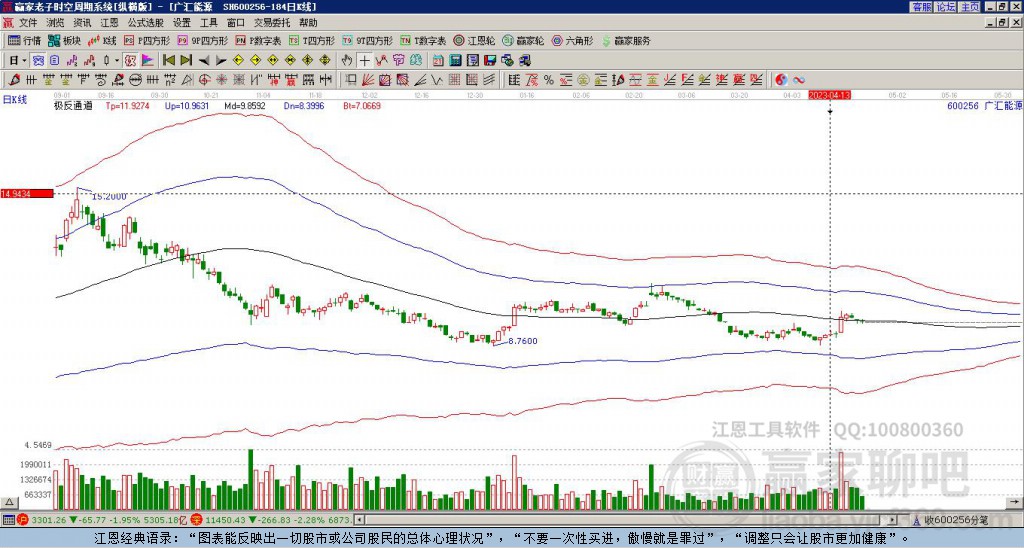Open the T数字表 tool
The width and height of the screenshot is (1024, 548).
pyautogui.click(x=423, y=40)
